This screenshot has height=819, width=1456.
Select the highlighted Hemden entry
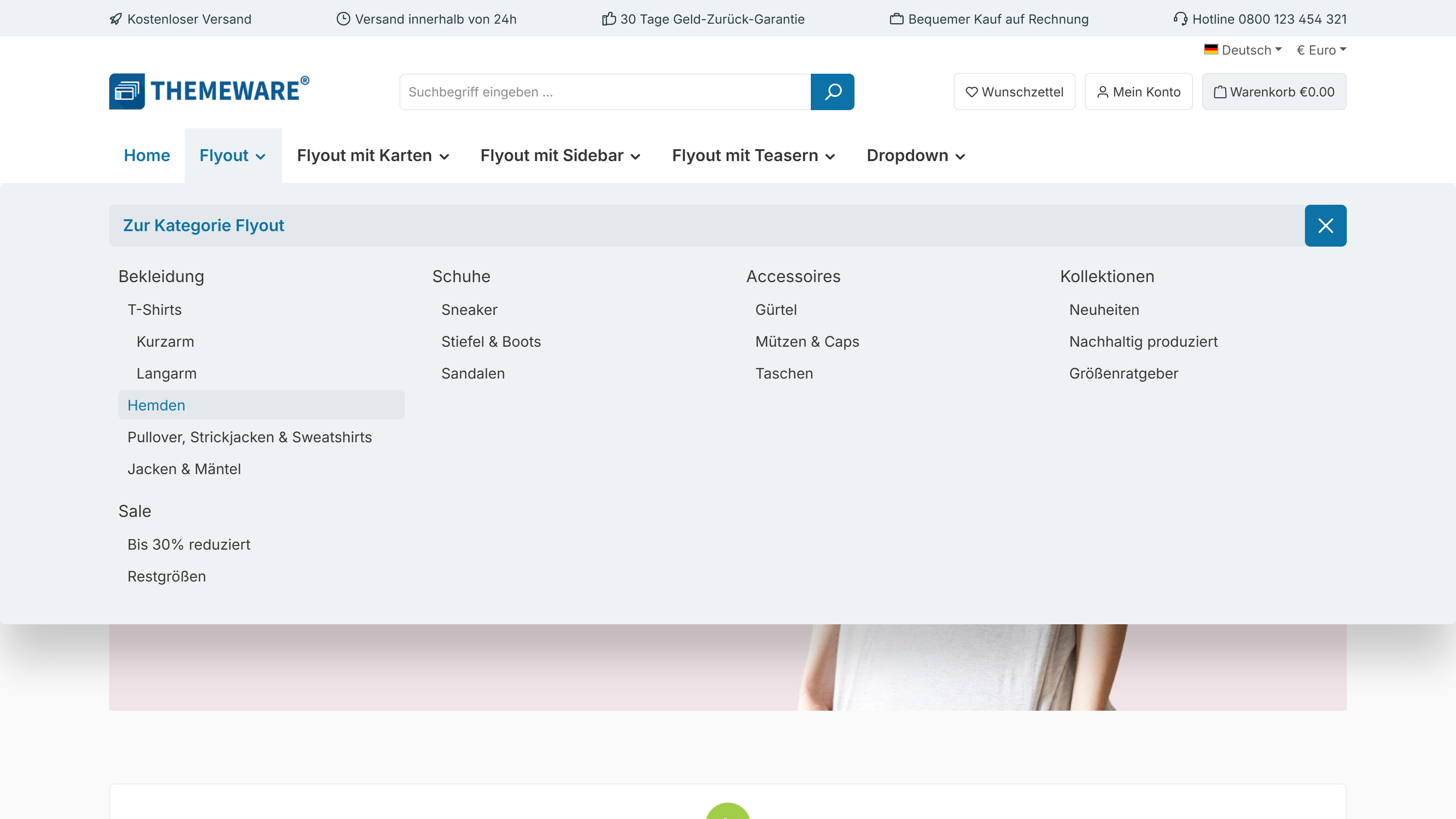coord(261,405)
